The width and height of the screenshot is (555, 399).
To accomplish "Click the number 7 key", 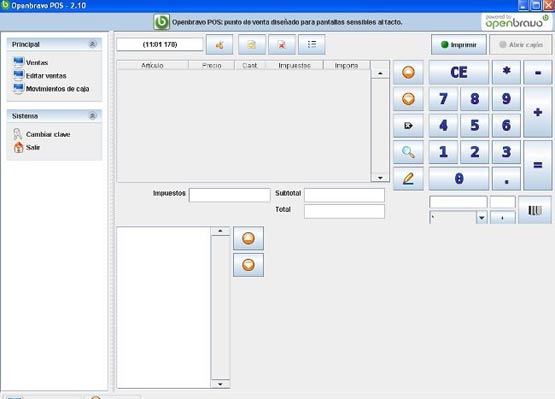I will point(443,99).
